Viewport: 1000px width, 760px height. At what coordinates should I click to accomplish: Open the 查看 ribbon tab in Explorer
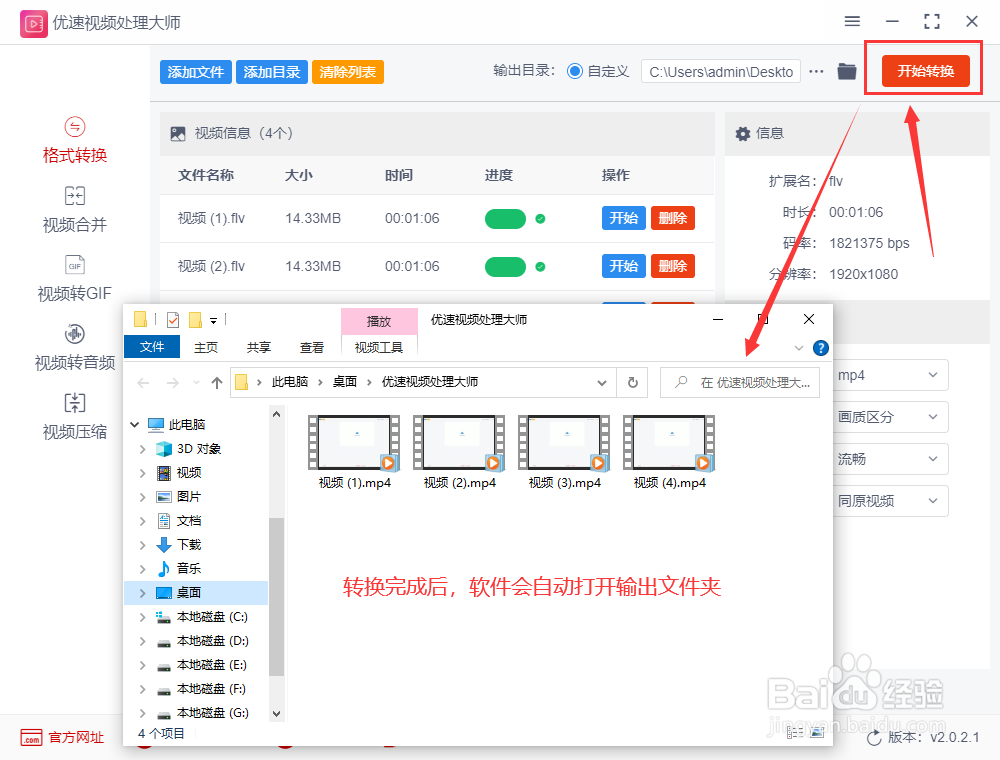[x=312, y=347]
